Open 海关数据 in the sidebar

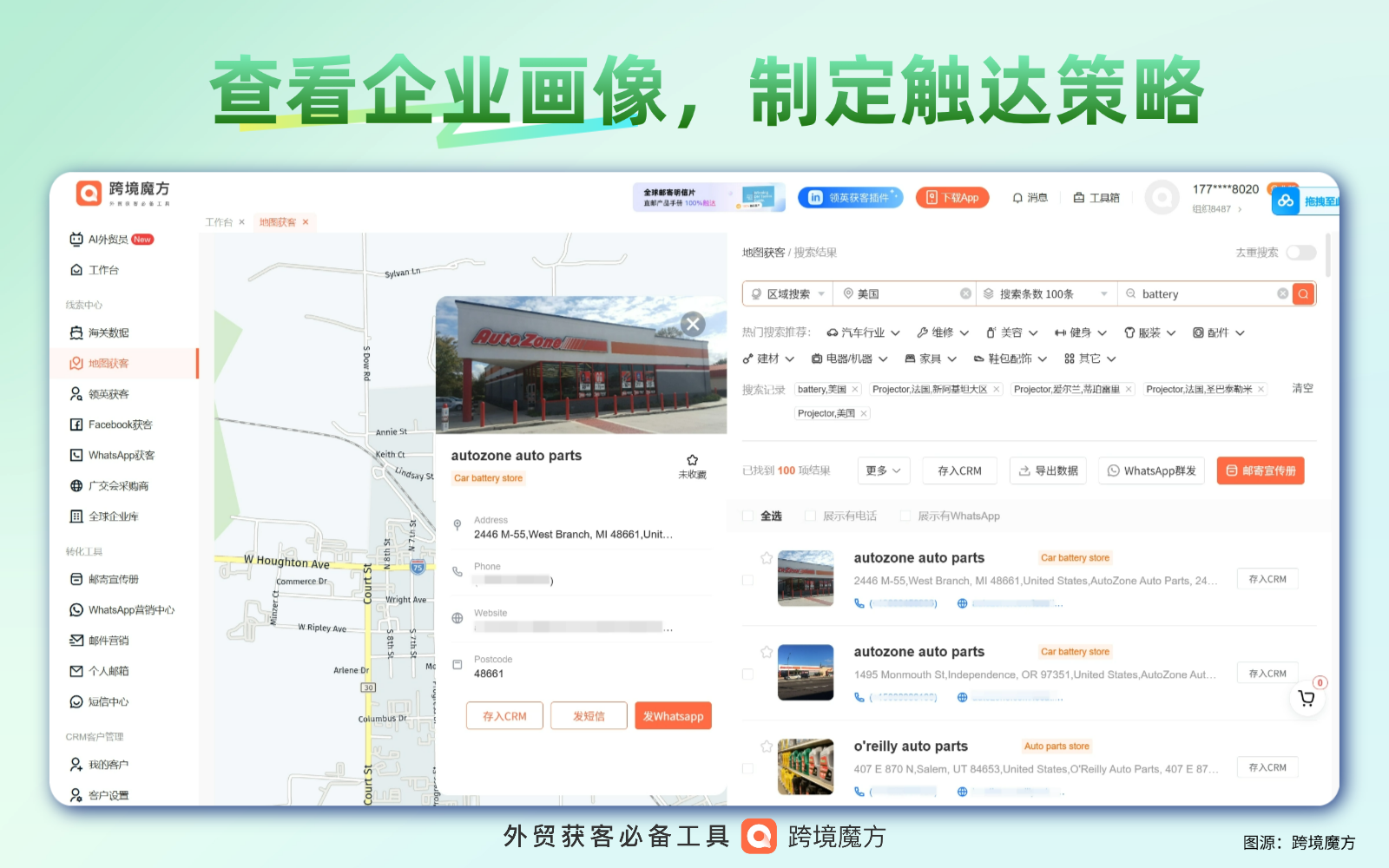(109, 333)
